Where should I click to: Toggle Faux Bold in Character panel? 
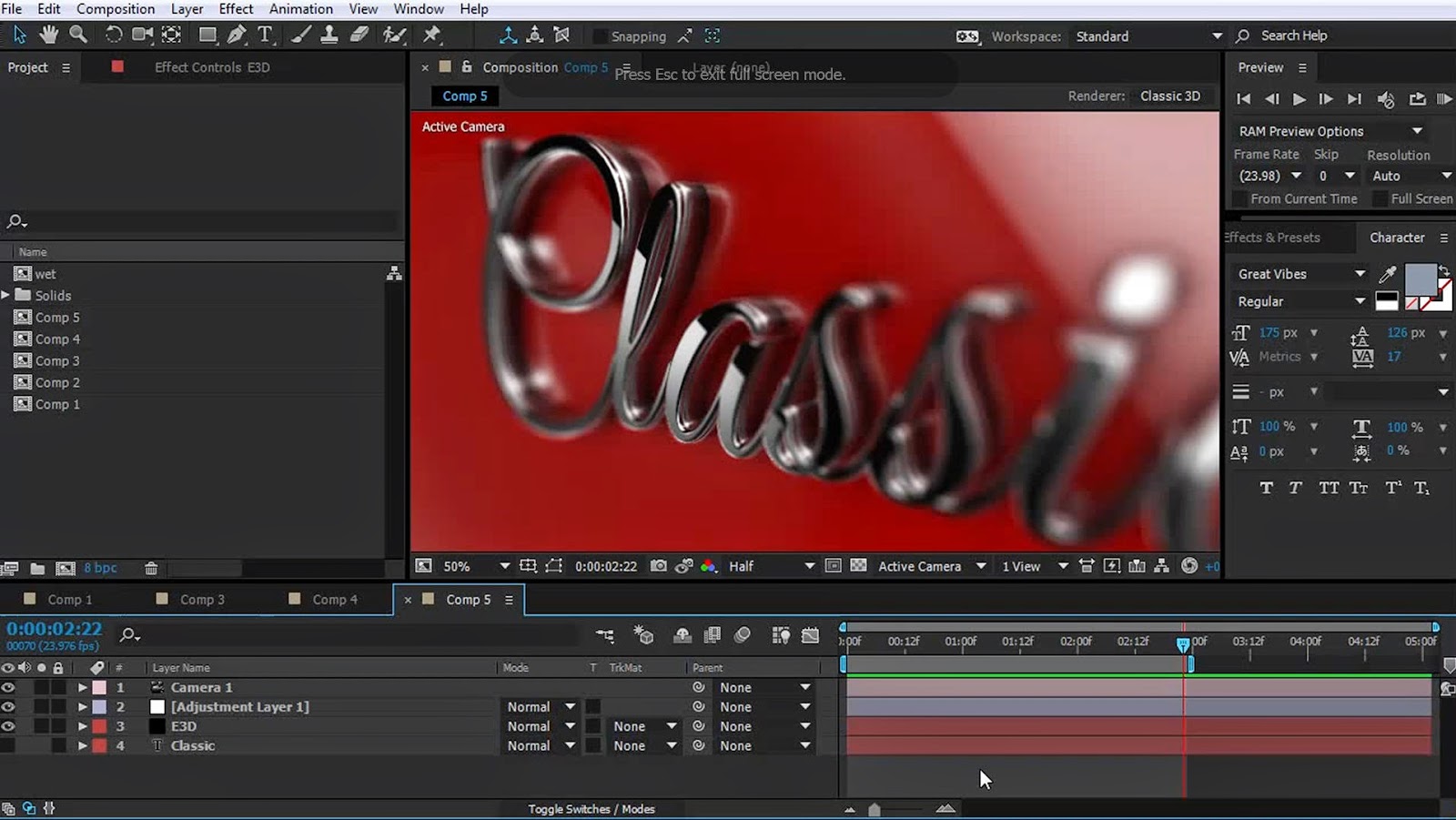pyautogui.click(x=1266, y=488)
